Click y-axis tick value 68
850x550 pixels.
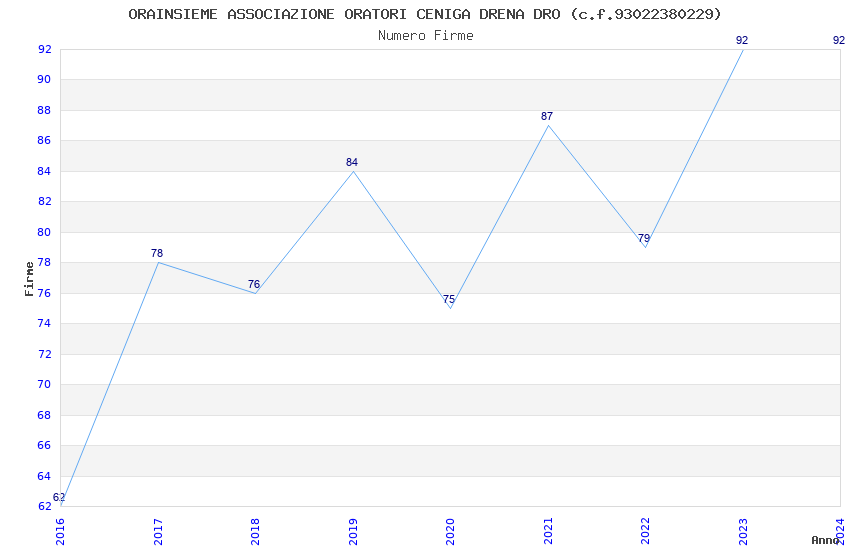click(44, 415)
